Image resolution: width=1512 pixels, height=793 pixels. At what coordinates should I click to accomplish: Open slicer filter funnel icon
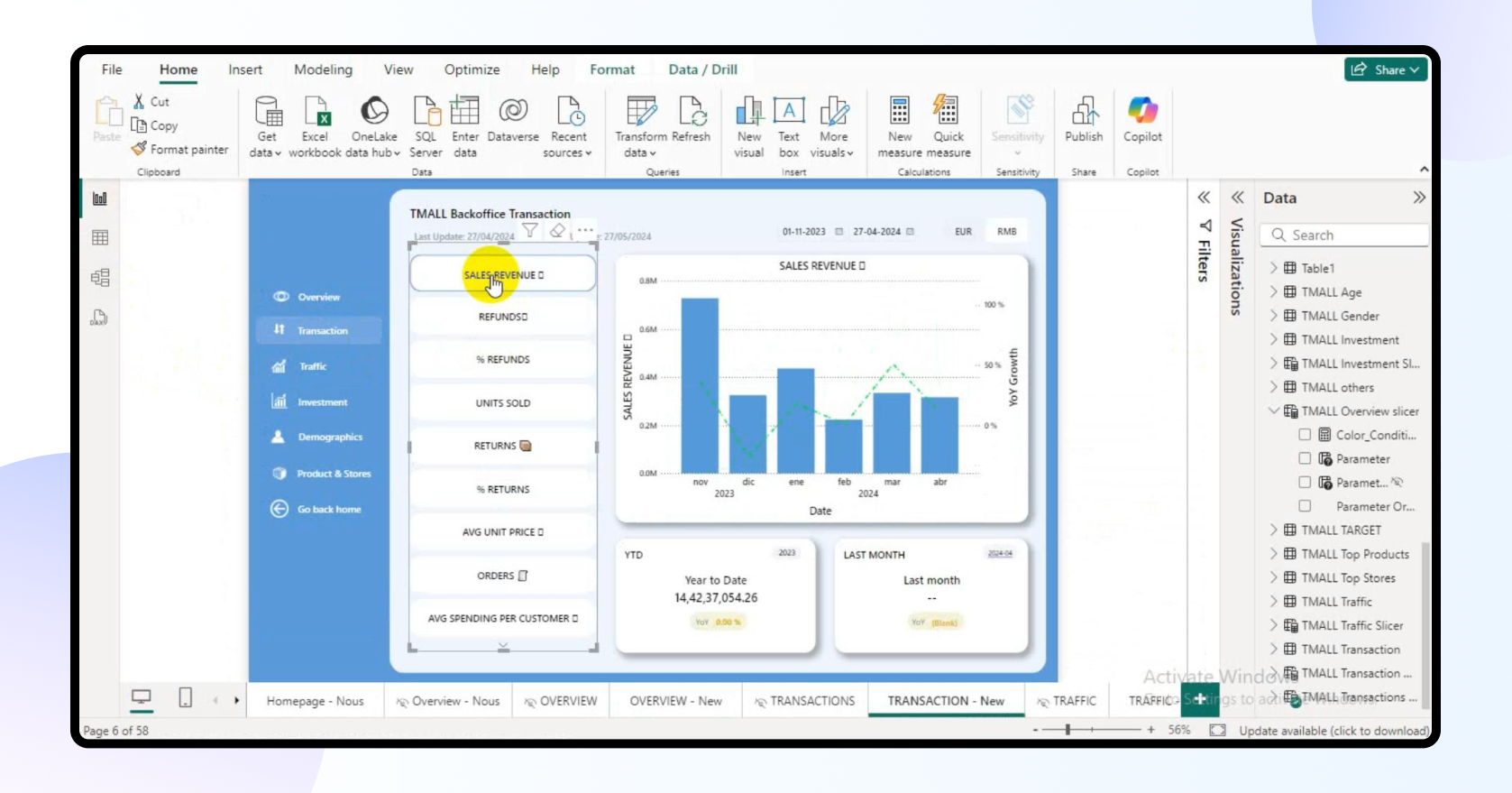tap(530, 231)
